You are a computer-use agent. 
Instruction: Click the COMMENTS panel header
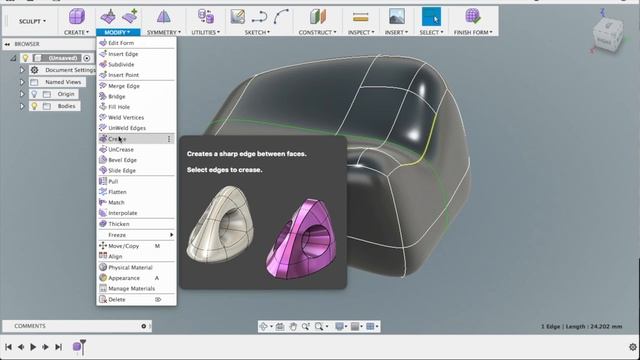coord(30,326)
